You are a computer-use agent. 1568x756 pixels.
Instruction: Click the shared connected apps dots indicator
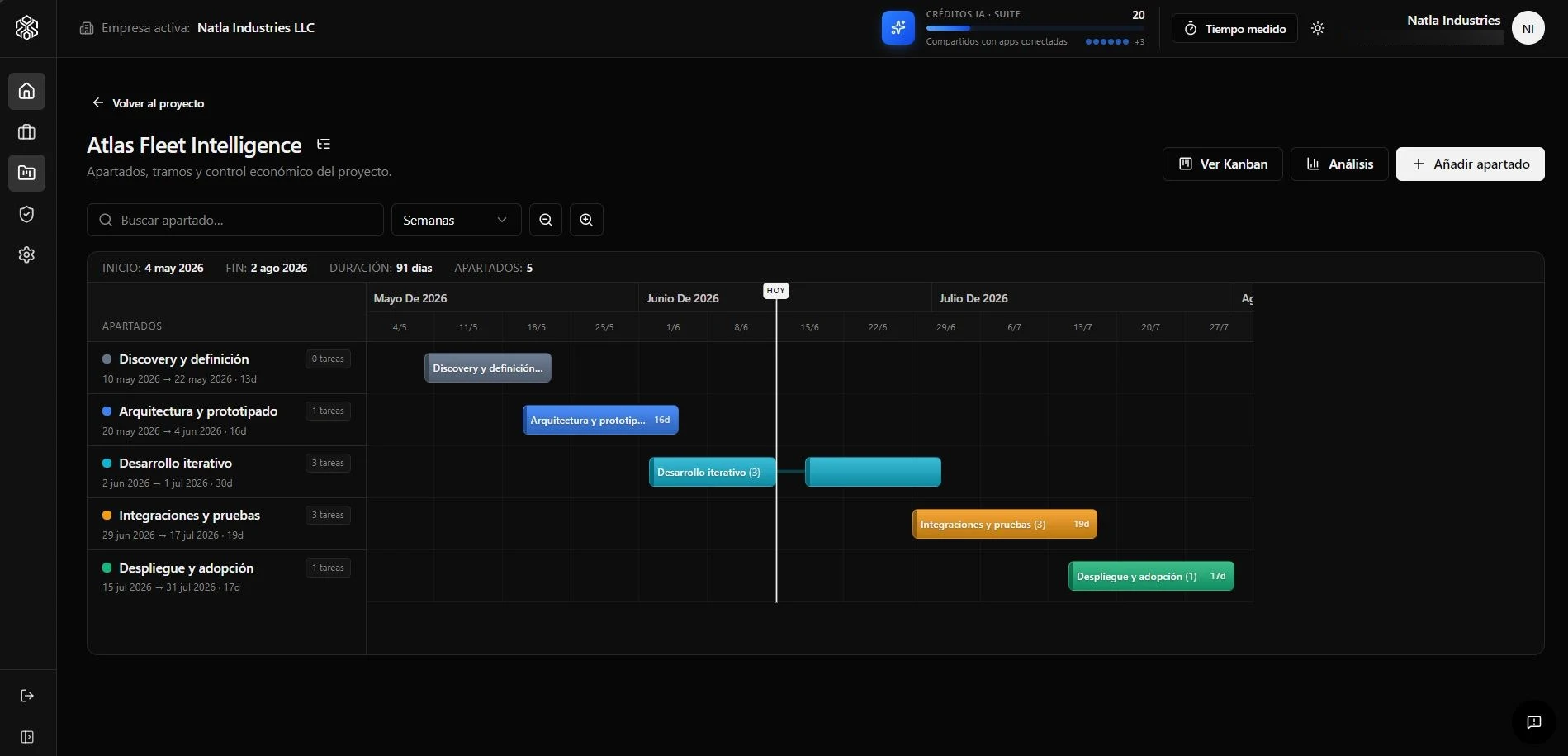point(1106,41)
